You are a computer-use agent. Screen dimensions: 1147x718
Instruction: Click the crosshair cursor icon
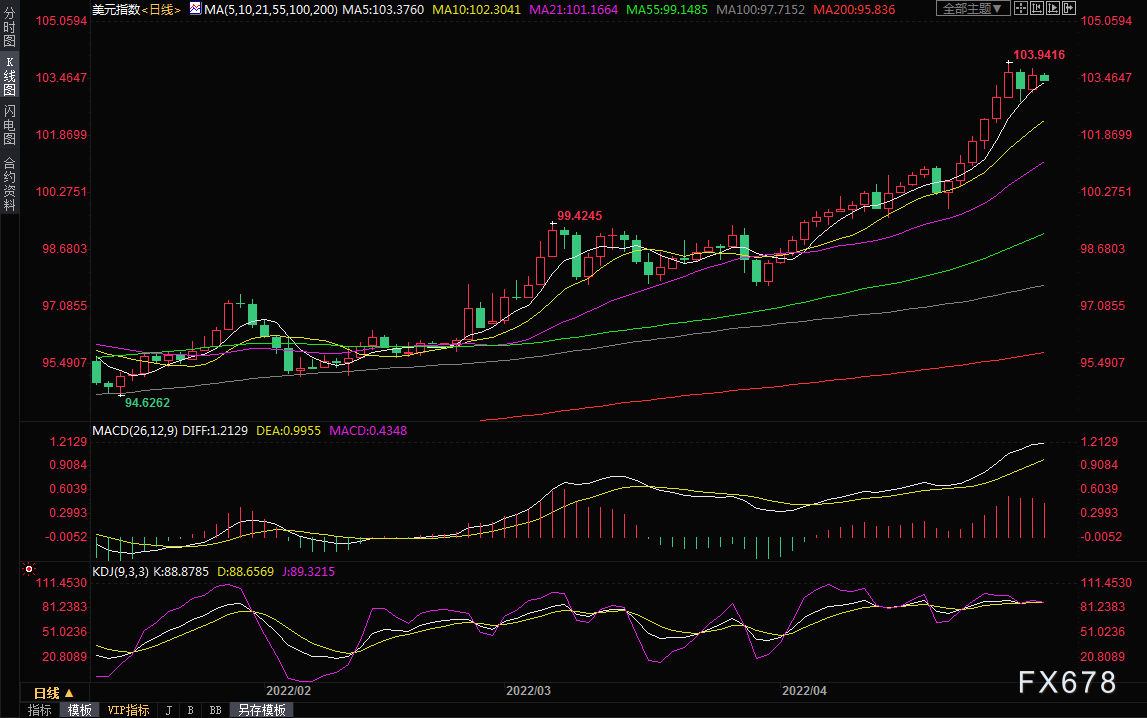[1021, 8]
